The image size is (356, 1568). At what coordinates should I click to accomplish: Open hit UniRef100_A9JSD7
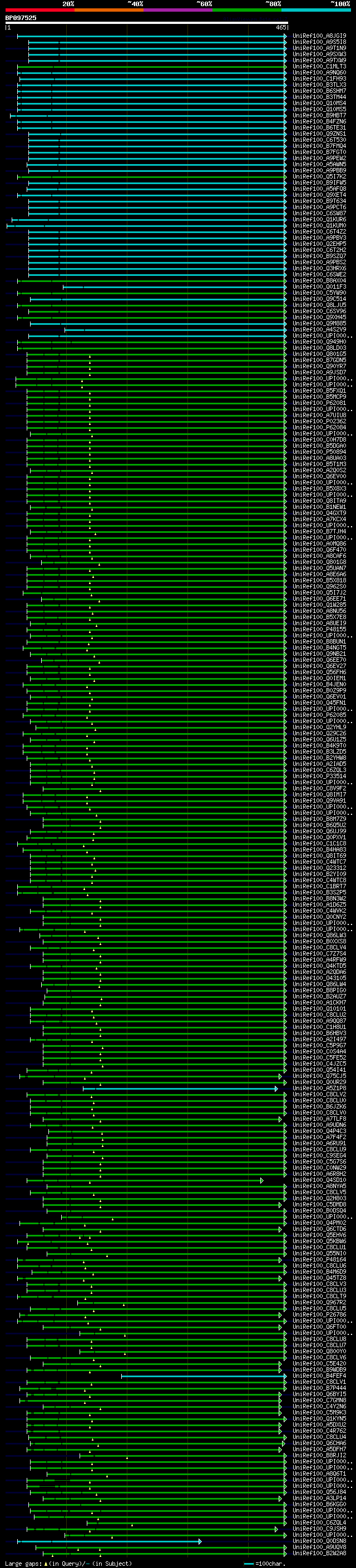tap(319, 373)
